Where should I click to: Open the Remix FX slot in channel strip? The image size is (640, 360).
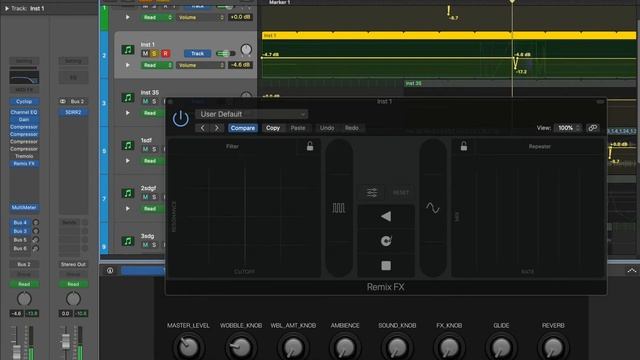point(24,163)
